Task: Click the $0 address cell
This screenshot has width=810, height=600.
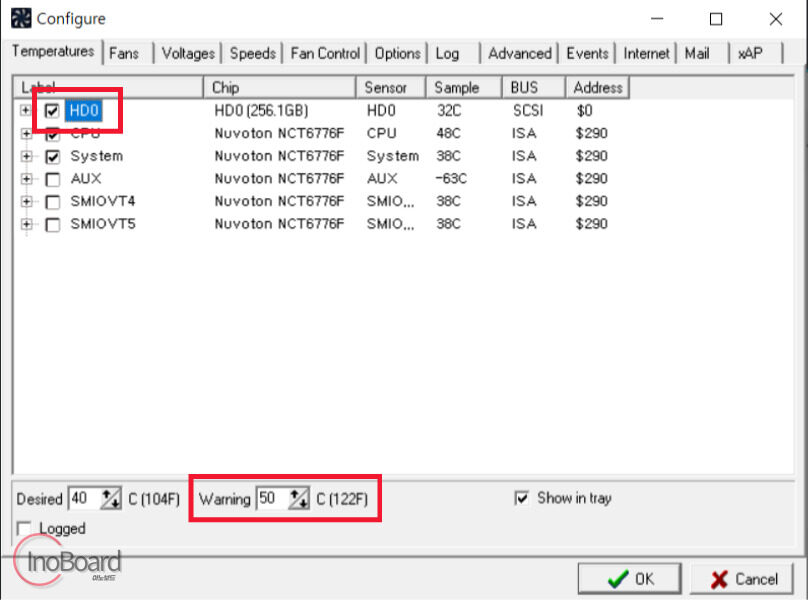Action: coord(584,111)
